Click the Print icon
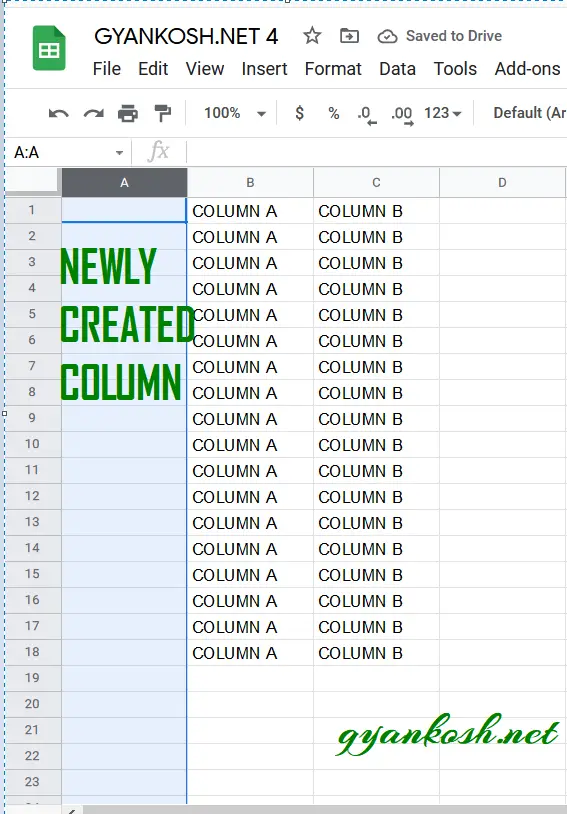Viewport: 567px width, 814px height. (x=128, y=113)
